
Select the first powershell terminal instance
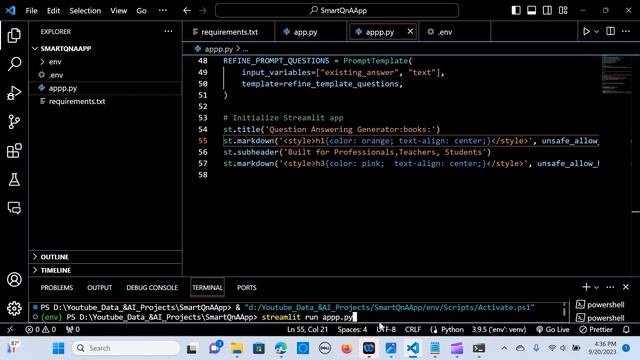[x=600, y=304]
